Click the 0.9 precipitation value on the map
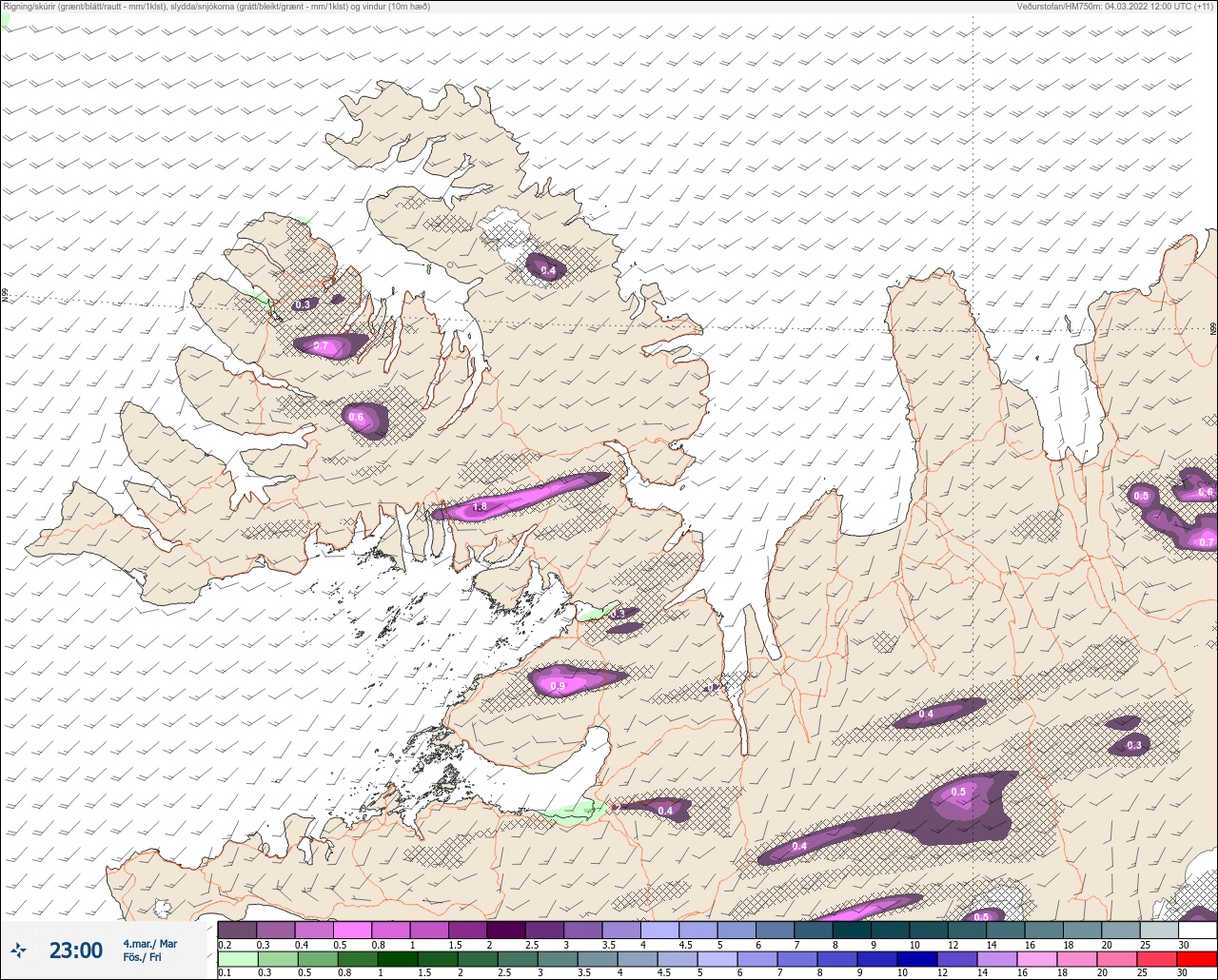1218x980 pixels. [558, 686]
